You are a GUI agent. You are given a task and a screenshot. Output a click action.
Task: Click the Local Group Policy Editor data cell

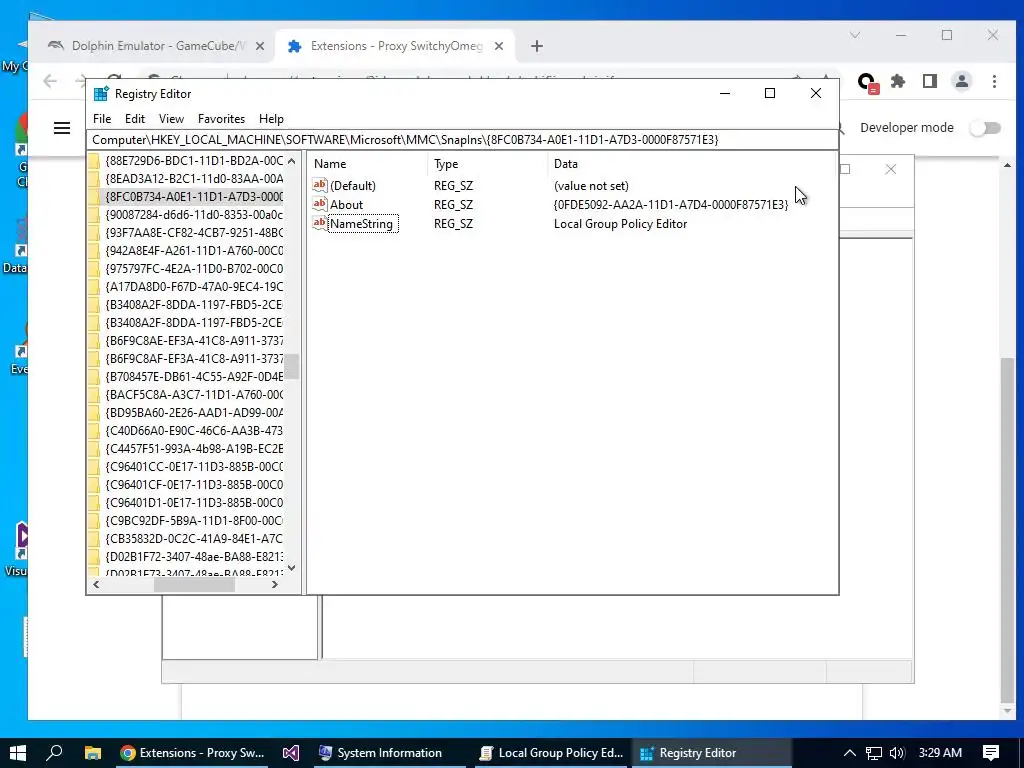pyautogui.click(x=620, y=224)
